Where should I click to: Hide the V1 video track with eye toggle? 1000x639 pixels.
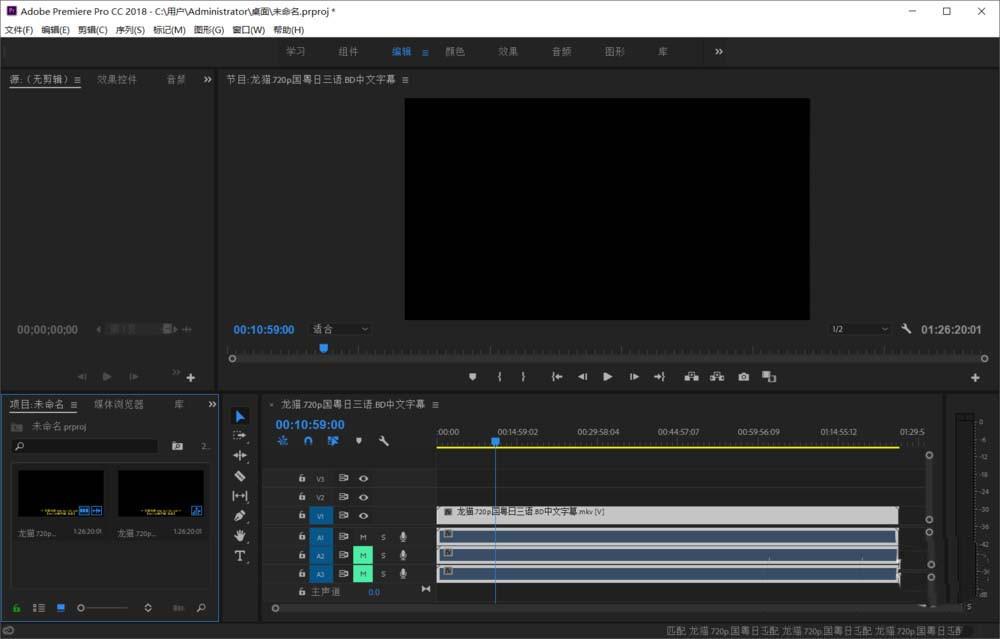coord(361,514)
